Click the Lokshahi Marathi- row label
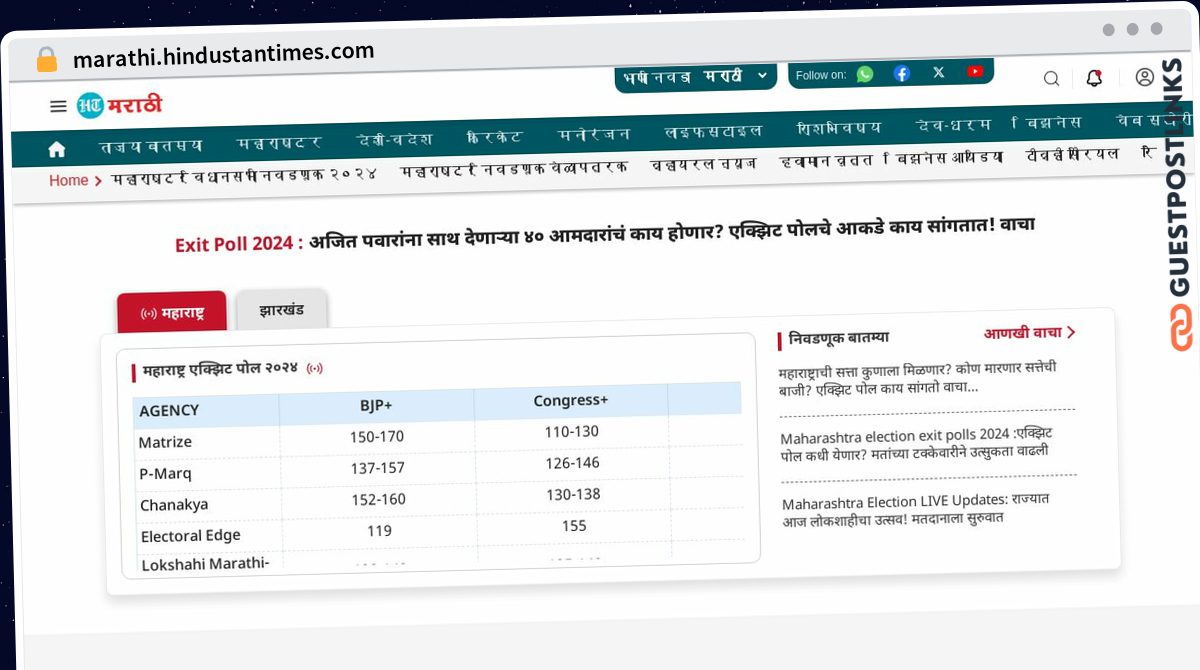Image resolution: width=1200 pixels, height=670 pixels. click(x=205, y=564)
